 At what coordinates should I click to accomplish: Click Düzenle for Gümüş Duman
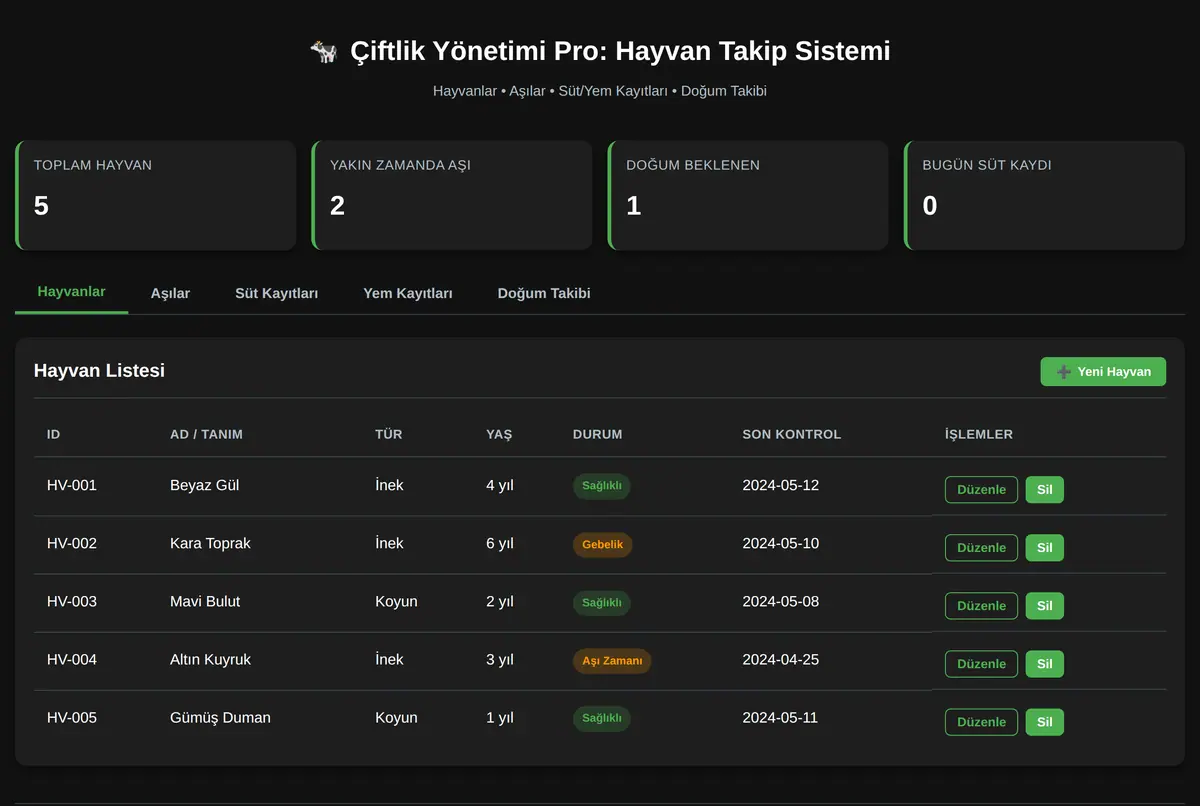(x=981, y=722)
